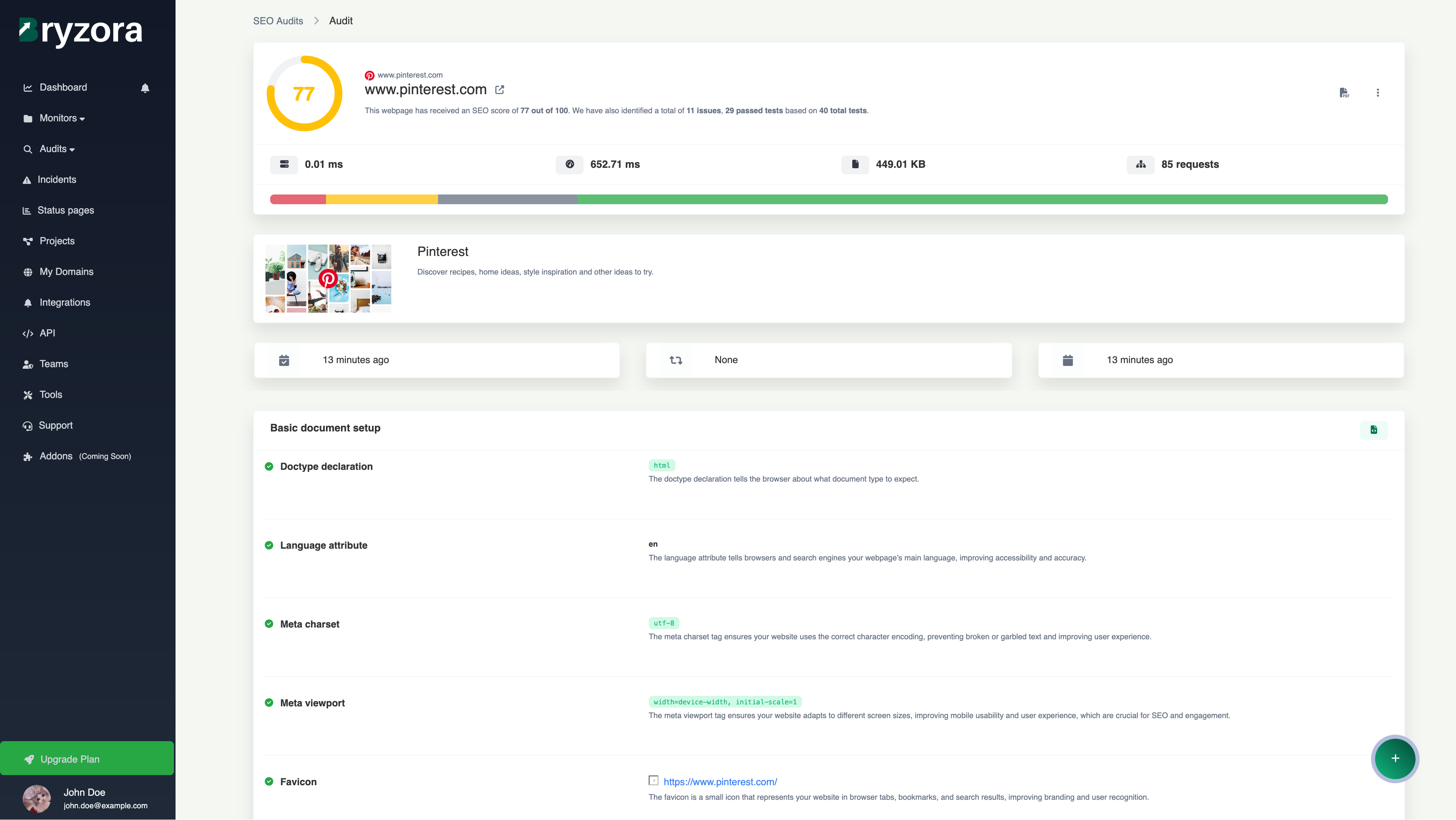Click Doctype declaration passed check icon
The image size is (1456, 820).
click(269, 466)
